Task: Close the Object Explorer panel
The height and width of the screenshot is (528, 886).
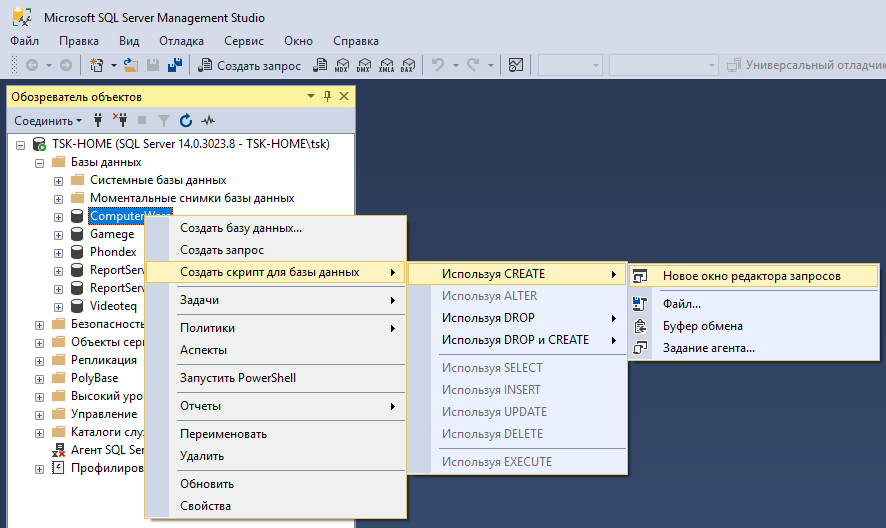Action: [344, 96]
